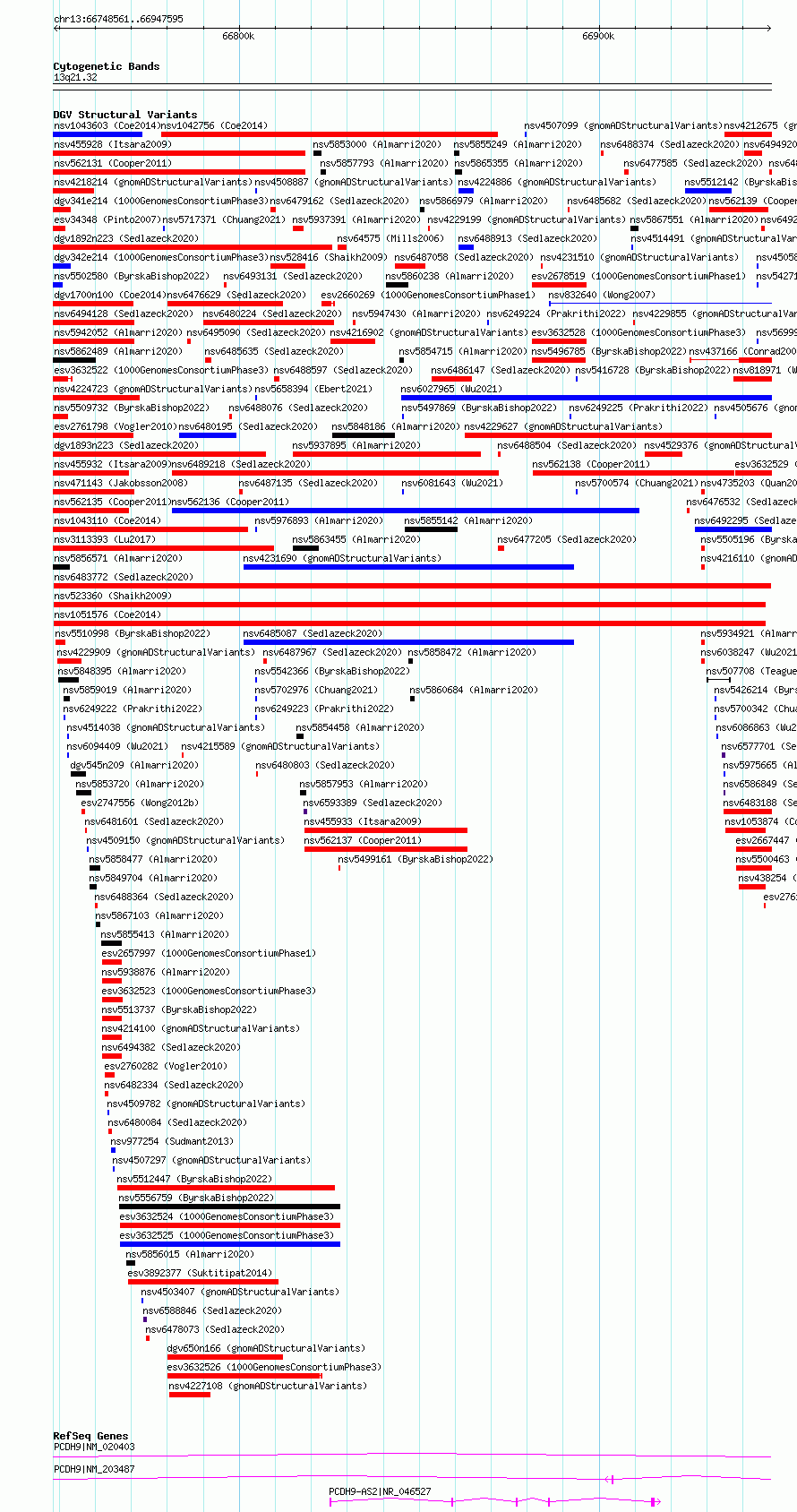
Task: Click the esv2760282 (Vogler2010) label
Action: (x=166, y=1067)
